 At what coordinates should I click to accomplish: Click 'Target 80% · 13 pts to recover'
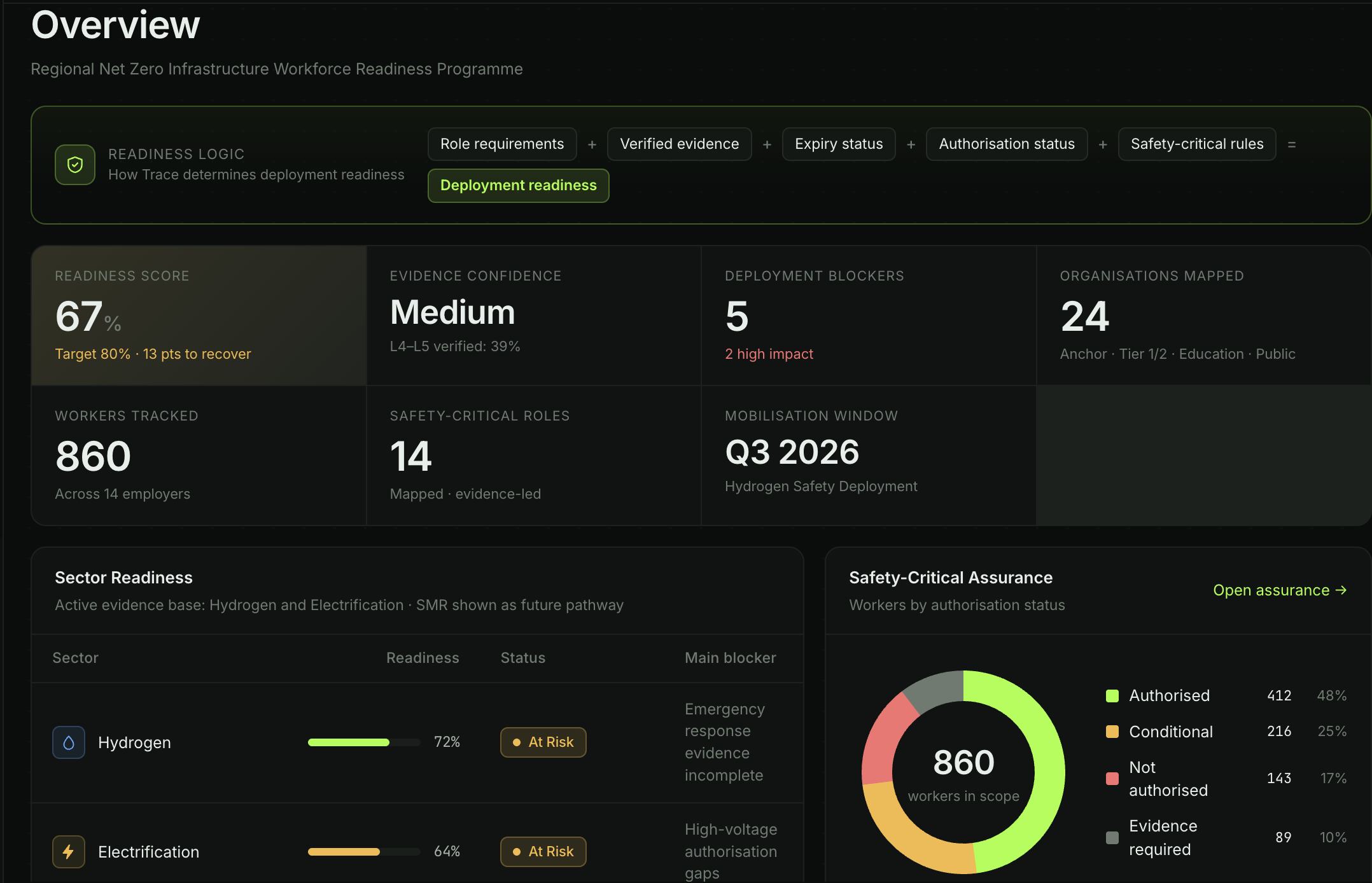coord(153,354)
